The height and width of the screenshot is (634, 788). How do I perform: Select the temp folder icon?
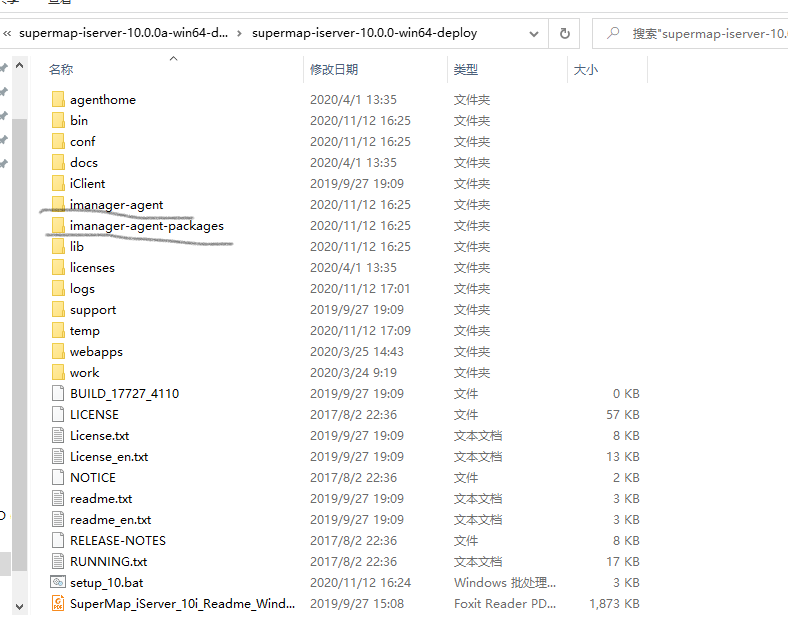point(58,331)
